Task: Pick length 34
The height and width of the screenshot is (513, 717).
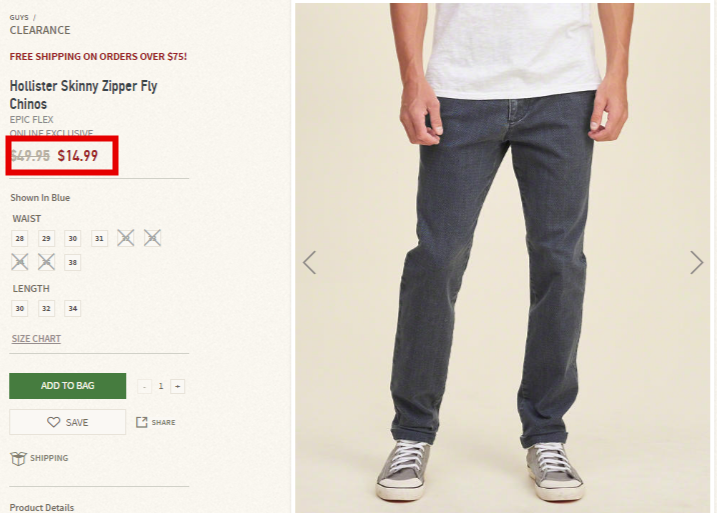Action: (73, 308)
